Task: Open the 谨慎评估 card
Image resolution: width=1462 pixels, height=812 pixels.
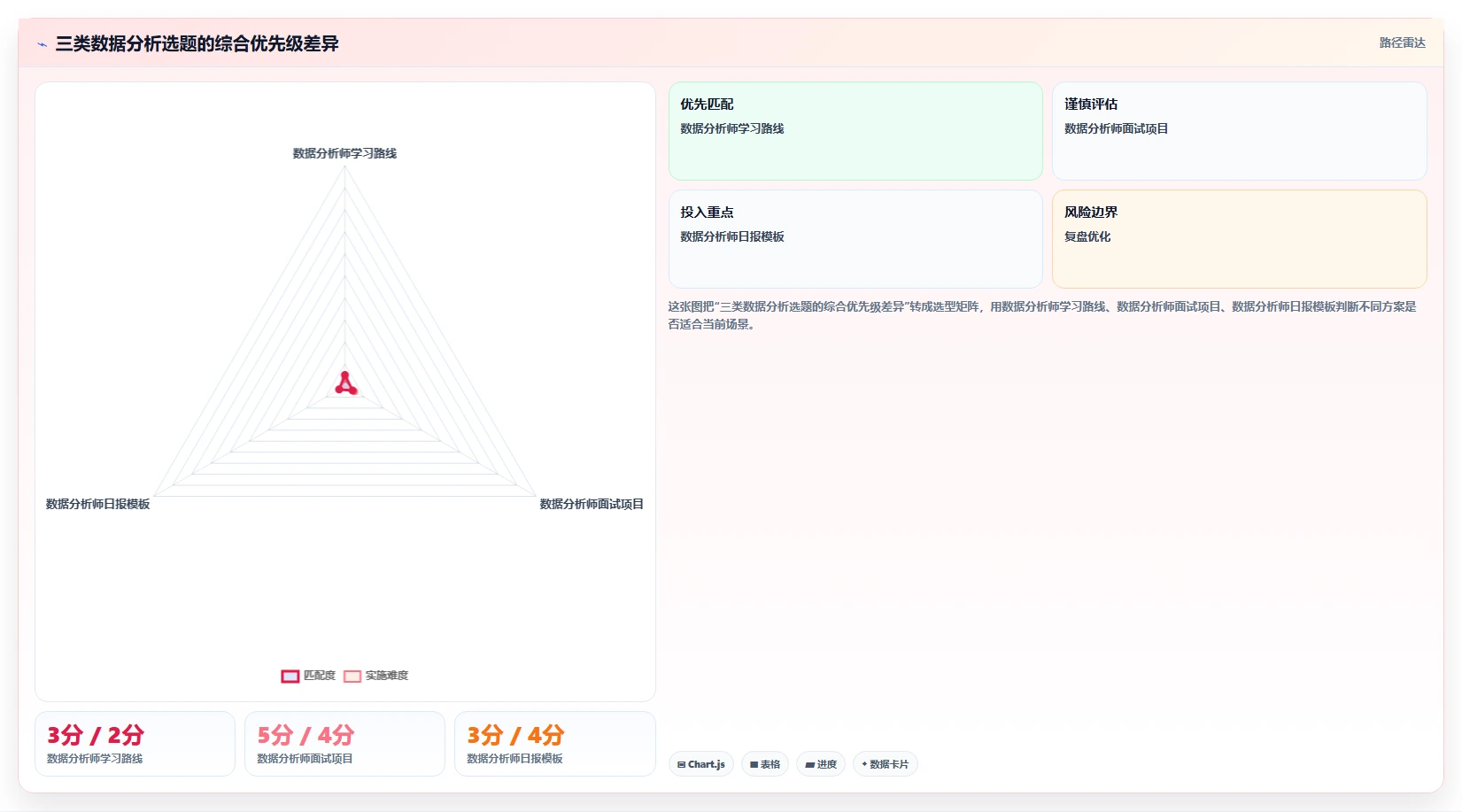Action: tap(1239, 131)
